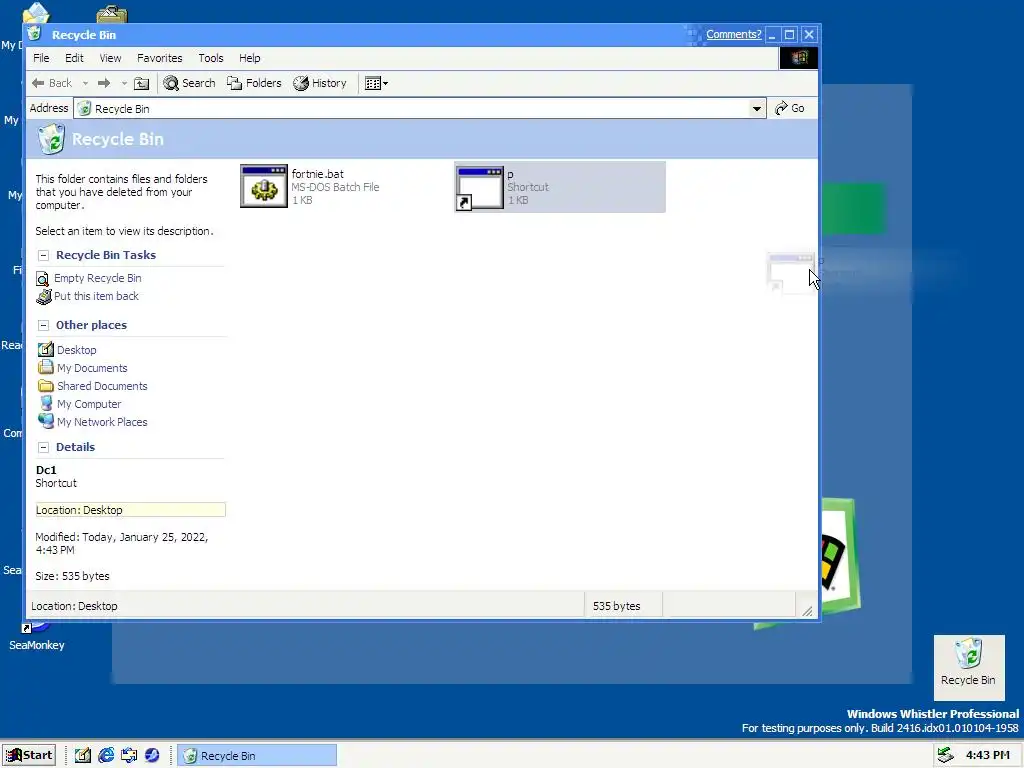Click the Recycle Bin taskbar button

coord(257,755)
